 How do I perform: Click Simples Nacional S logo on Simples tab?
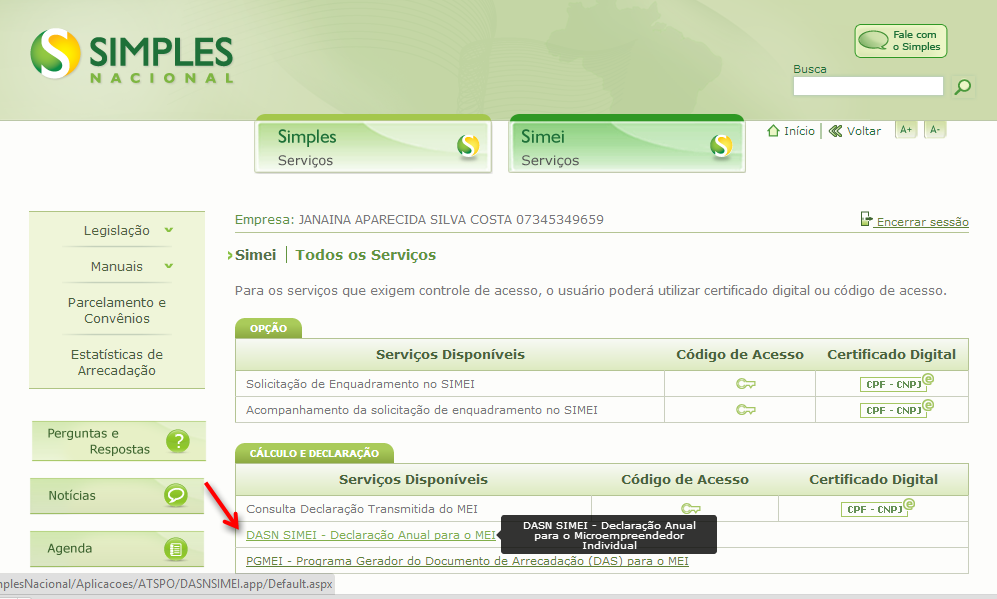[468, 146]
